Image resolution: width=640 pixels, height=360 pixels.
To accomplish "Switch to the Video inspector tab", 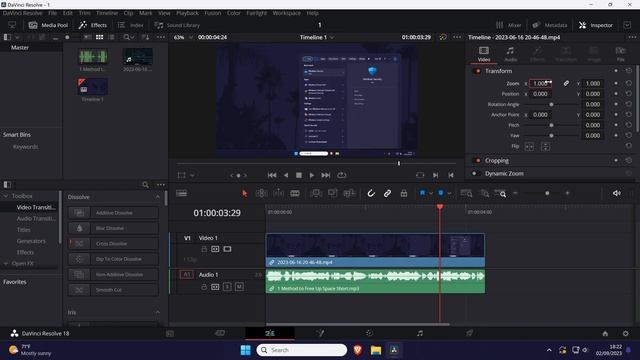I will coord(484,54).
